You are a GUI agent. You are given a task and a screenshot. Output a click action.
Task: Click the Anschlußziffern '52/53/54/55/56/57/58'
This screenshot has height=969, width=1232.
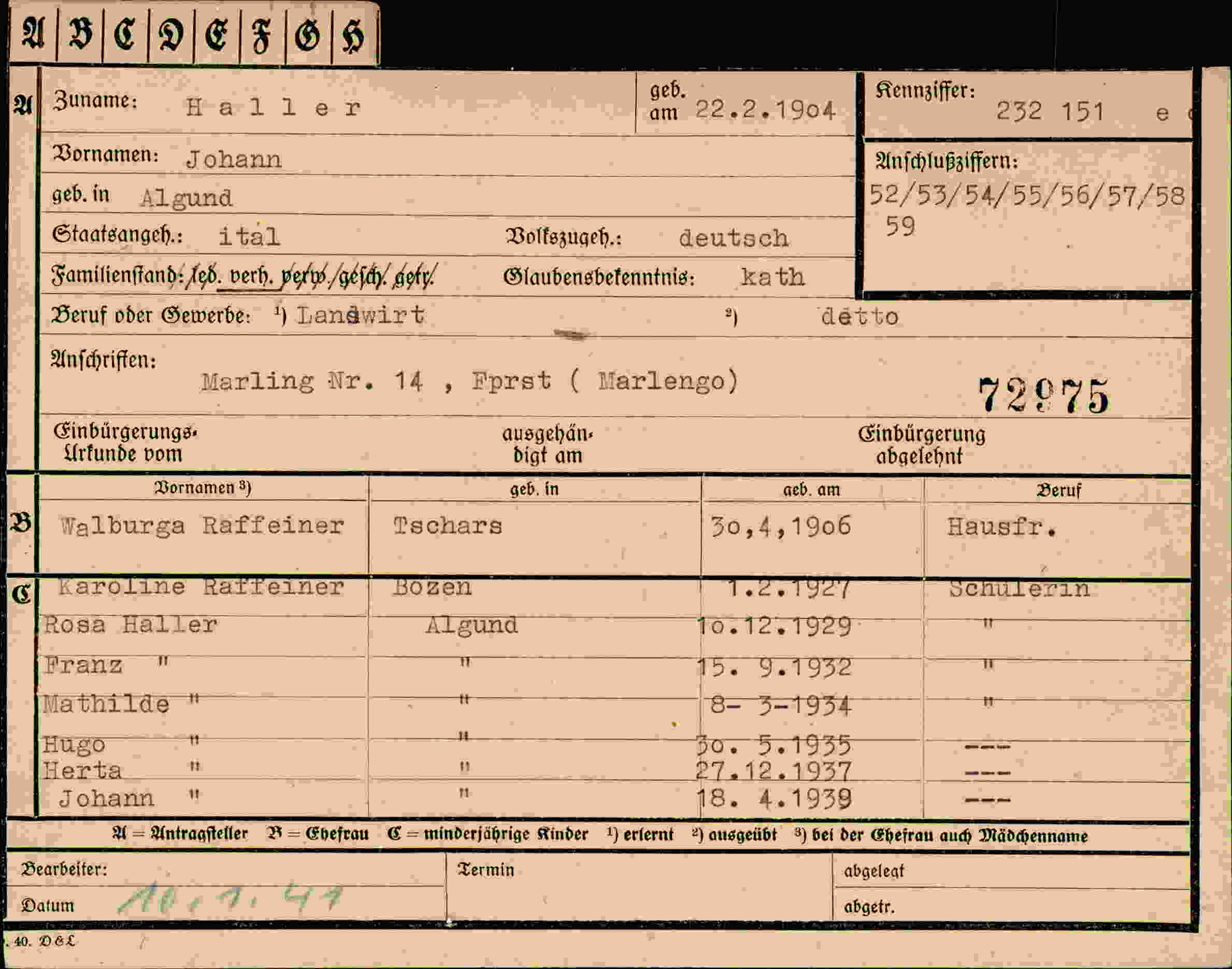pos(1027,196)
